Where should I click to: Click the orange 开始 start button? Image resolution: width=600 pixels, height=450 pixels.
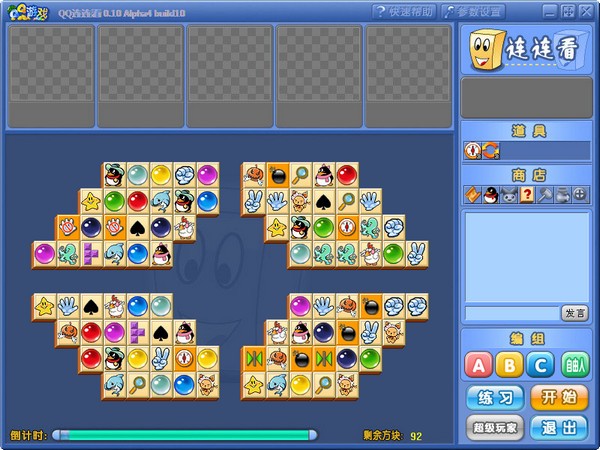[x=559, y=398]
